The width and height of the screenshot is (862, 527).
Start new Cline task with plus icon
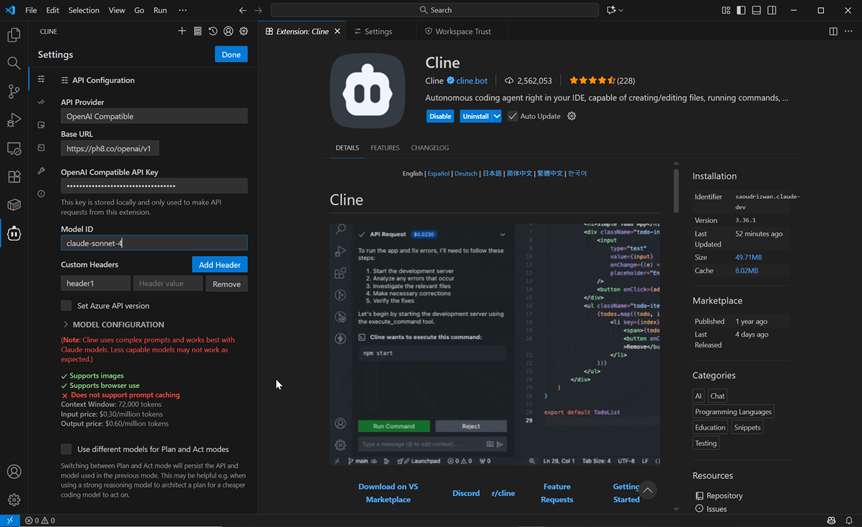(182, 31)
